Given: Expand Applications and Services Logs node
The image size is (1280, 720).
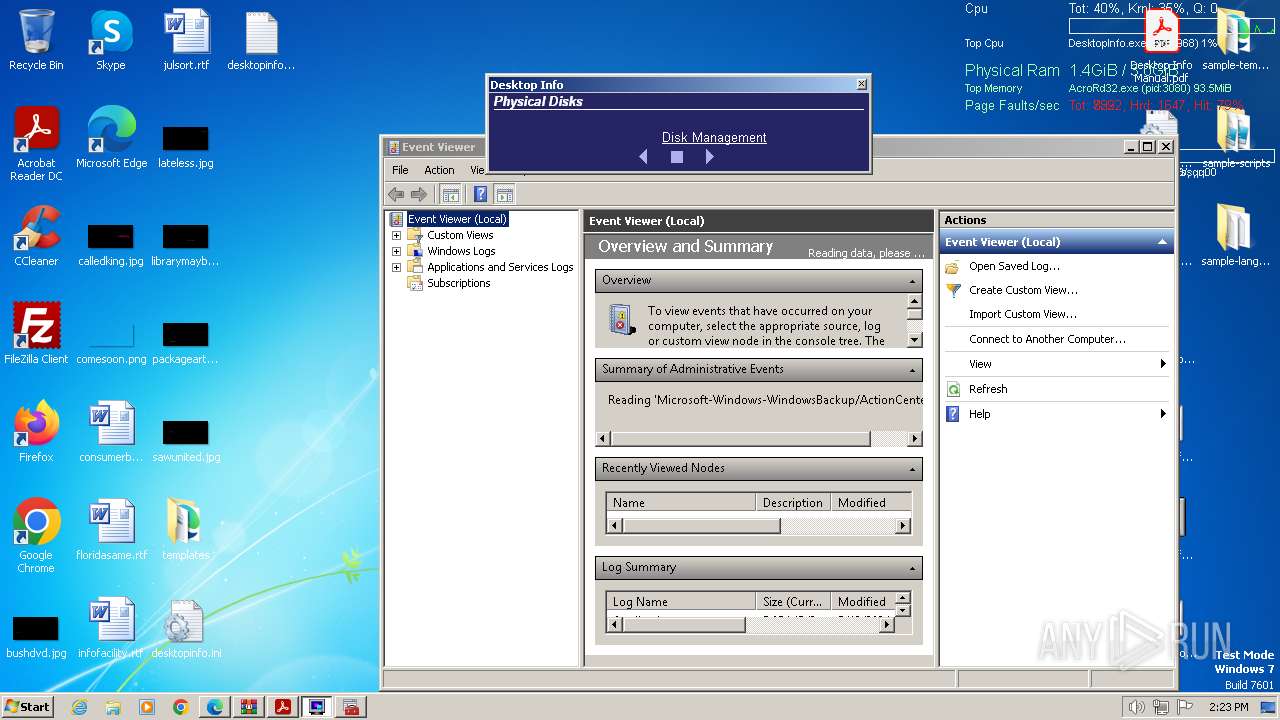Looking at the screenshot, I should 396,267.
